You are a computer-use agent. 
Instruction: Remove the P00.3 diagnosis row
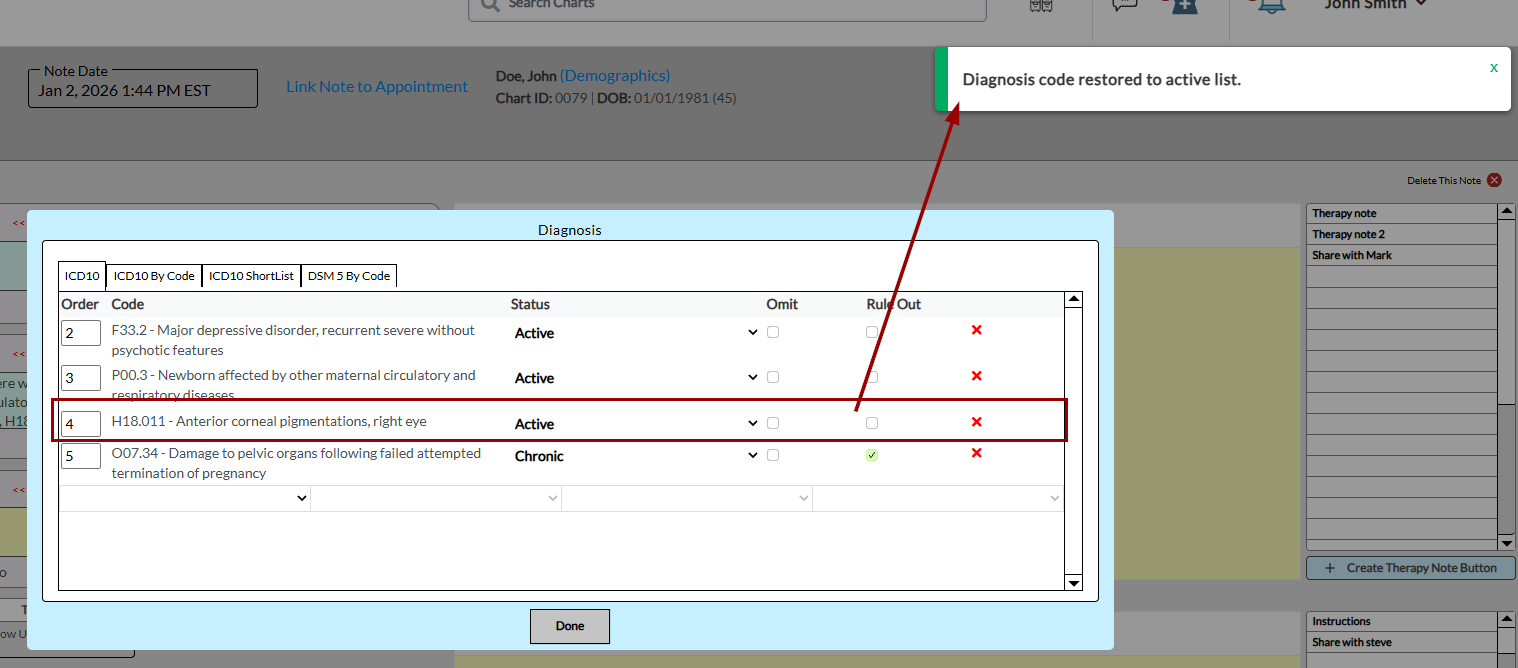976,376
